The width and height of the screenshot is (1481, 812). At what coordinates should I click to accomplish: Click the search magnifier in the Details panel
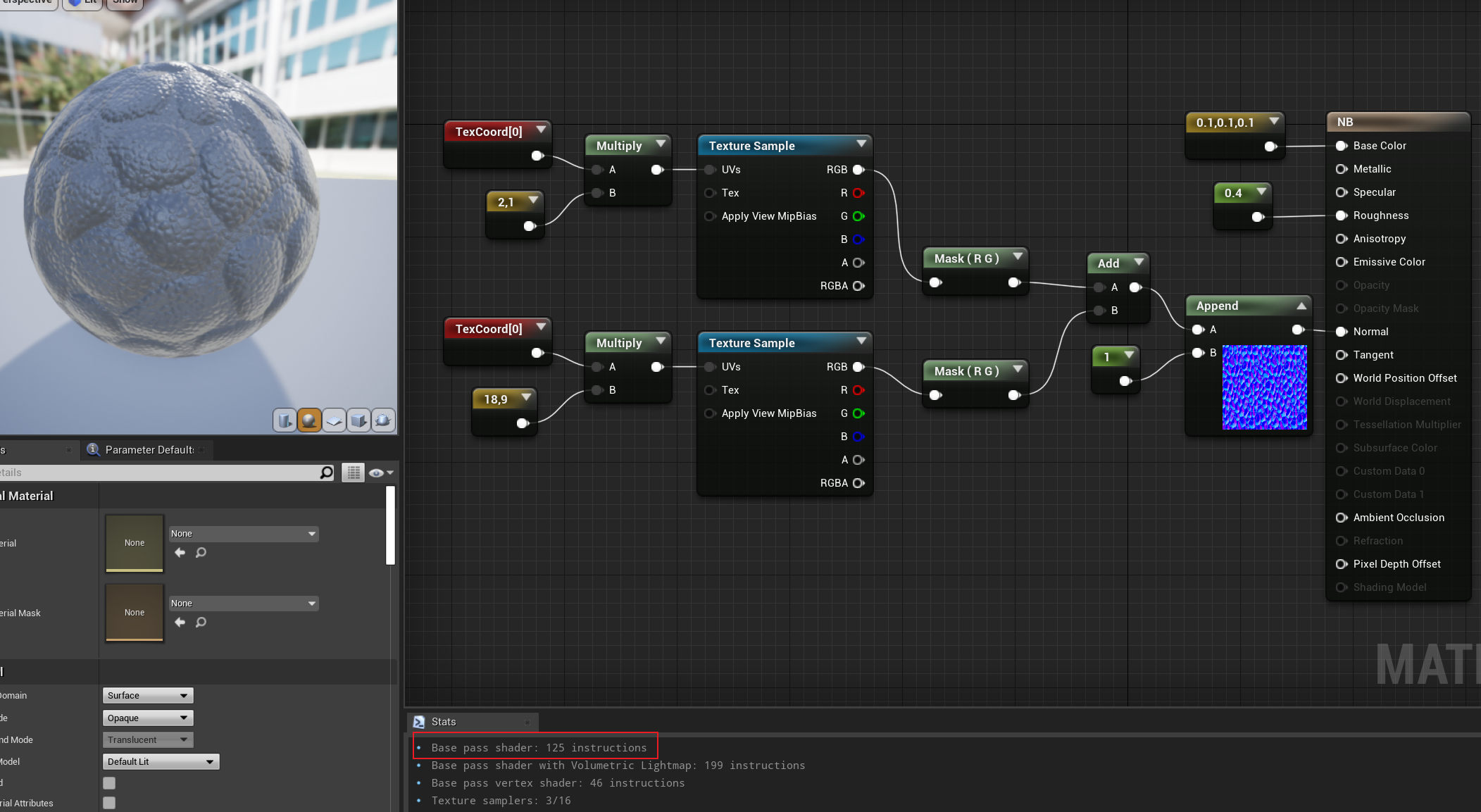click(325, 473)
